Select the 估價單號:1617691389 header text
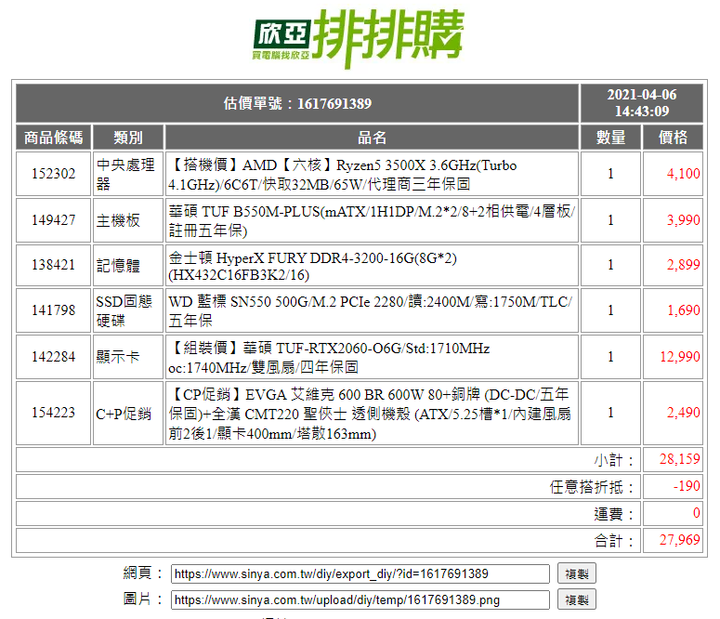This screenshot has width=720, height=619. (x=298, y=103)
